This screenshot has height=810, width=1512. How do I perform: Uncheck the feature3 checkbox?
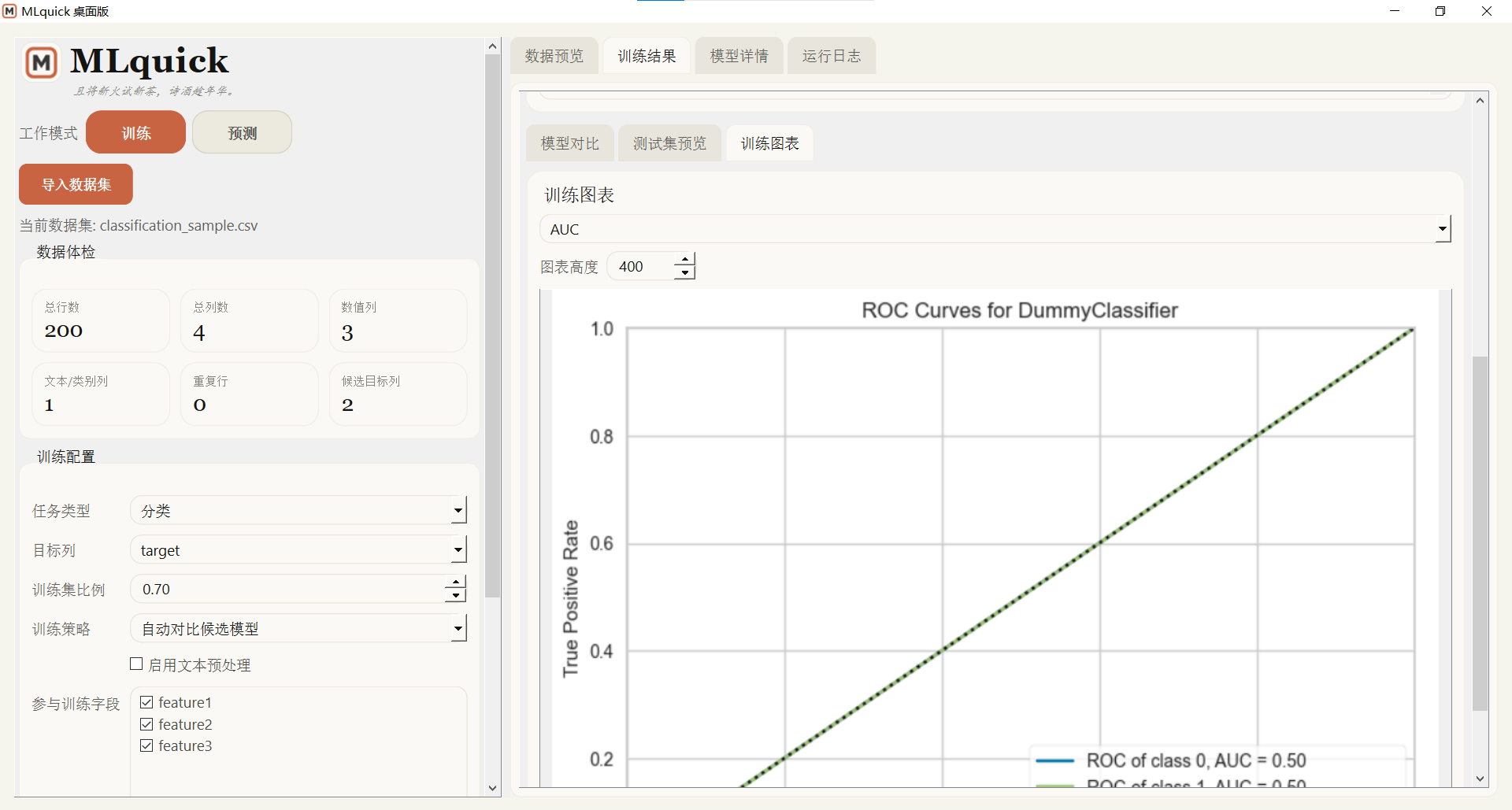tap(146, 745)
